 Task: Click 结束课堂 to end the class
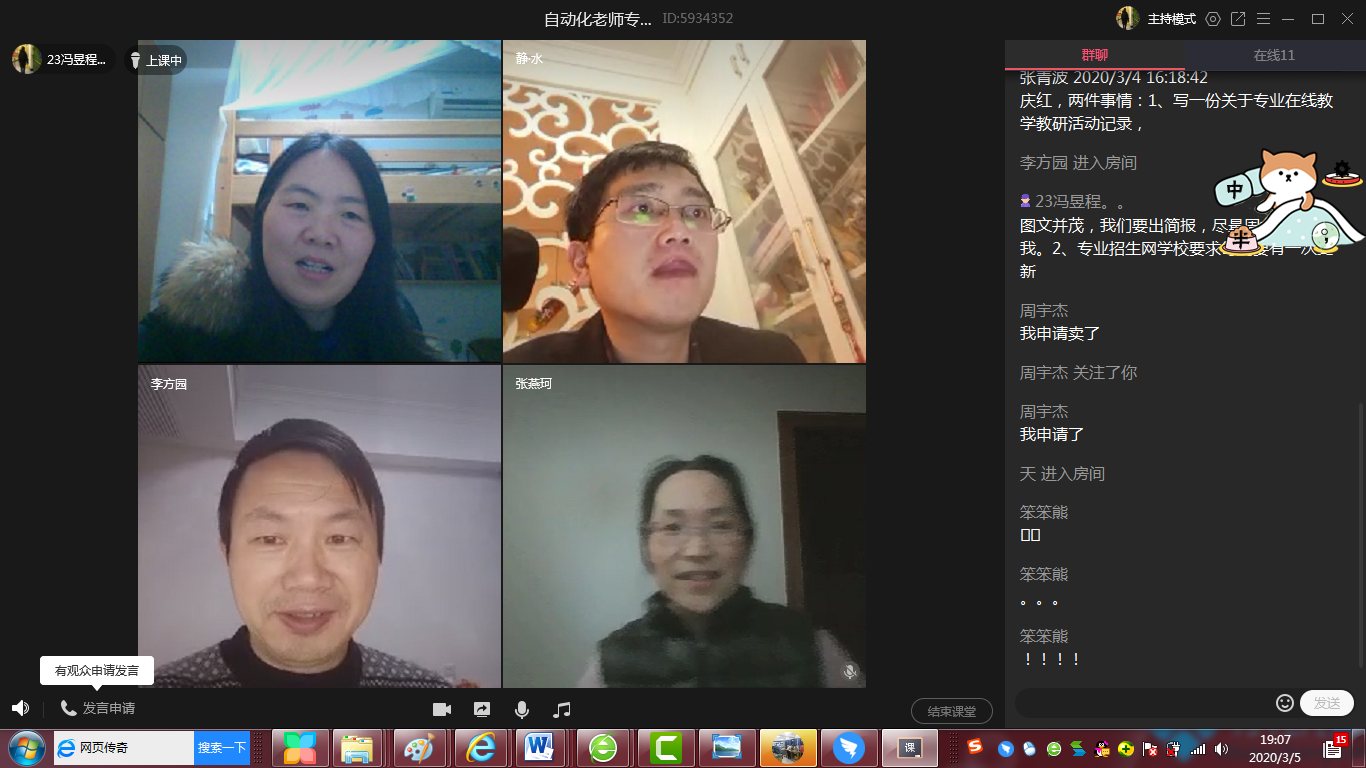pos(951,711)
